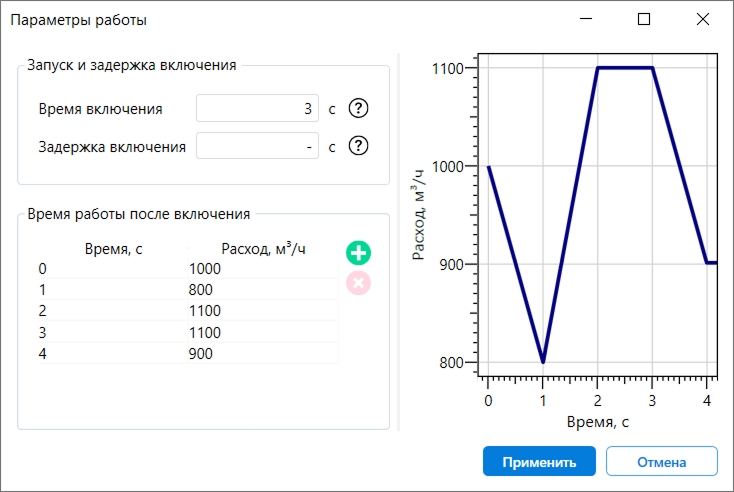Click the chart's Время, с axis title
Image resolution: width=734 pixels, height=492 pixels.
click(x=598, y=422)
